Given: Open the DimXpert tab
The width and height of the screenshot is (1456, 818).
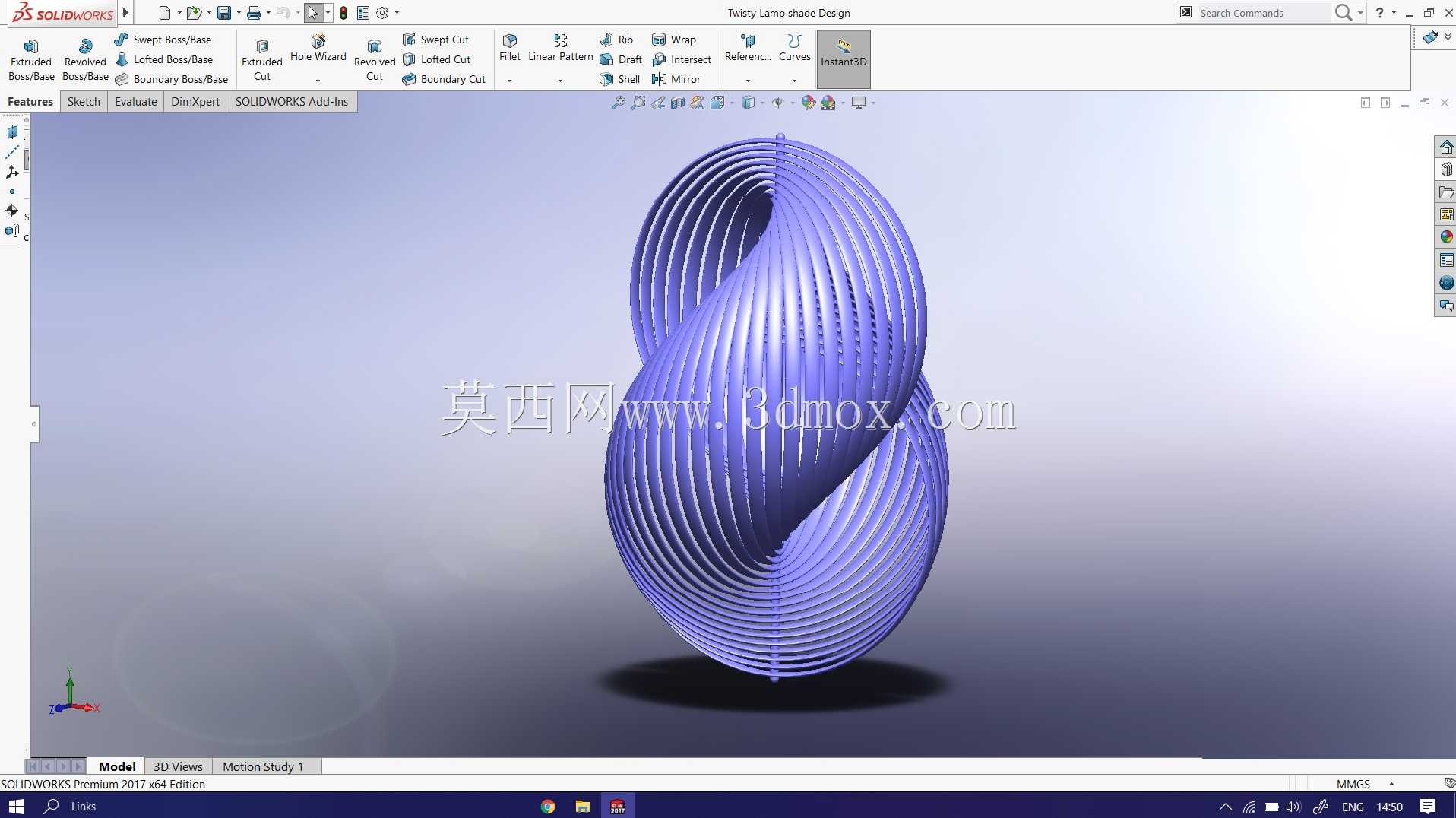Looking at the screenshot, I should [195, 102].
